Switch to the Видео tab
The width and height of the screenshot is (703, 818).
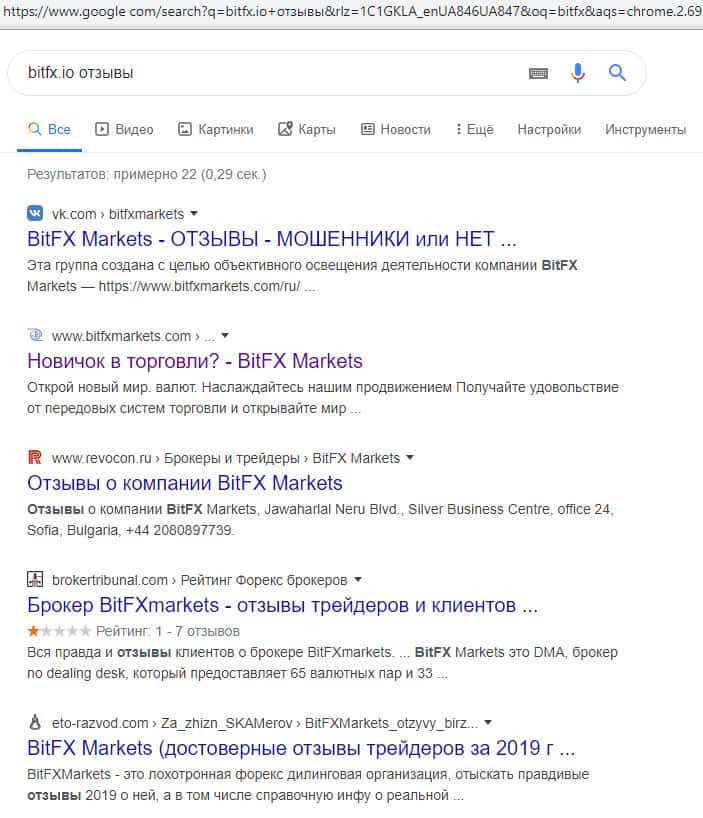click(x=124, y=129)
